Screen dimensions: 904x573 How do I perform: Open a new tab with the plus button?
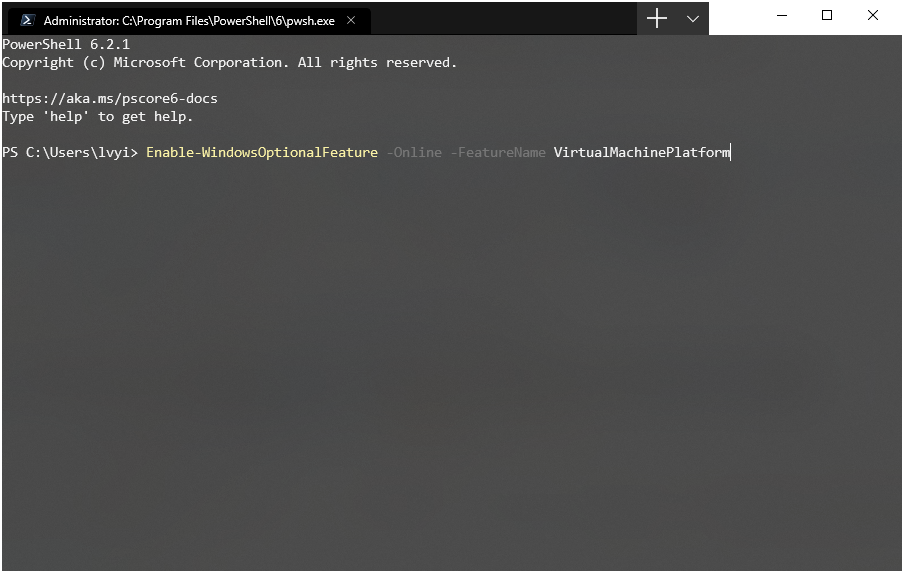tap(657, 19)
